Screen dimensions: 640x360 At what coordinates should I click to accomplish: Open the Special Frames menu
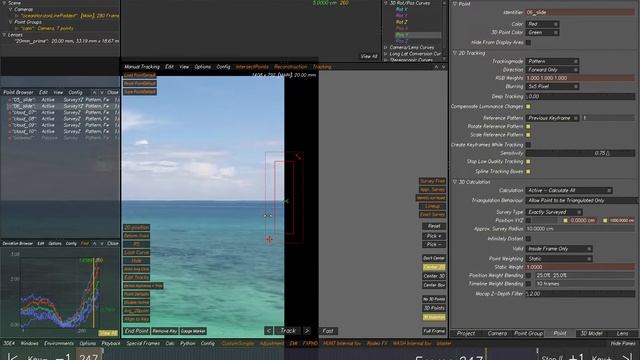click(143, 344)
